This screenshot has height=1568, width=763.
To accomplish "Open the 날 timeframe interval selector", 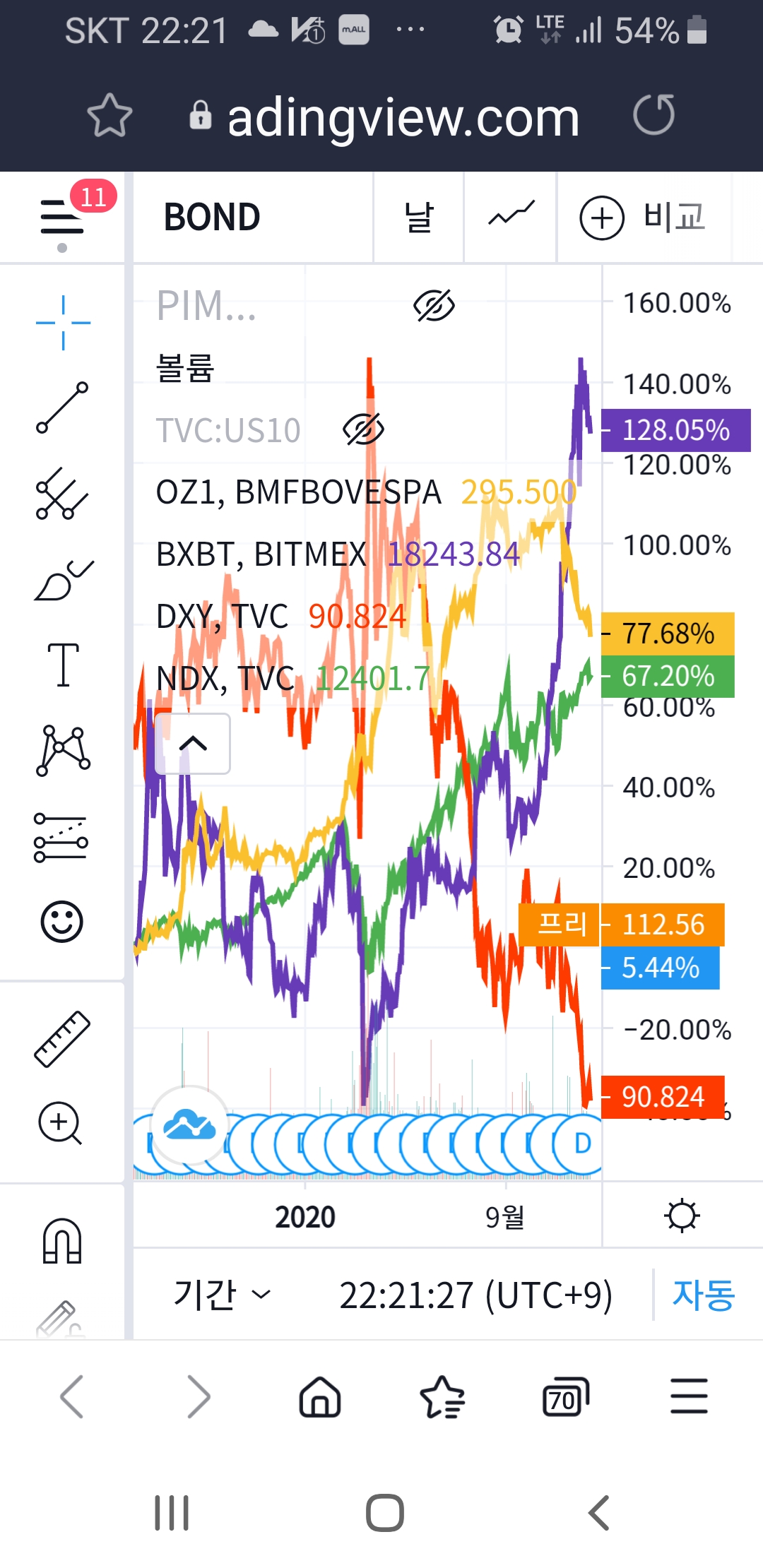I will pos(418,217).
